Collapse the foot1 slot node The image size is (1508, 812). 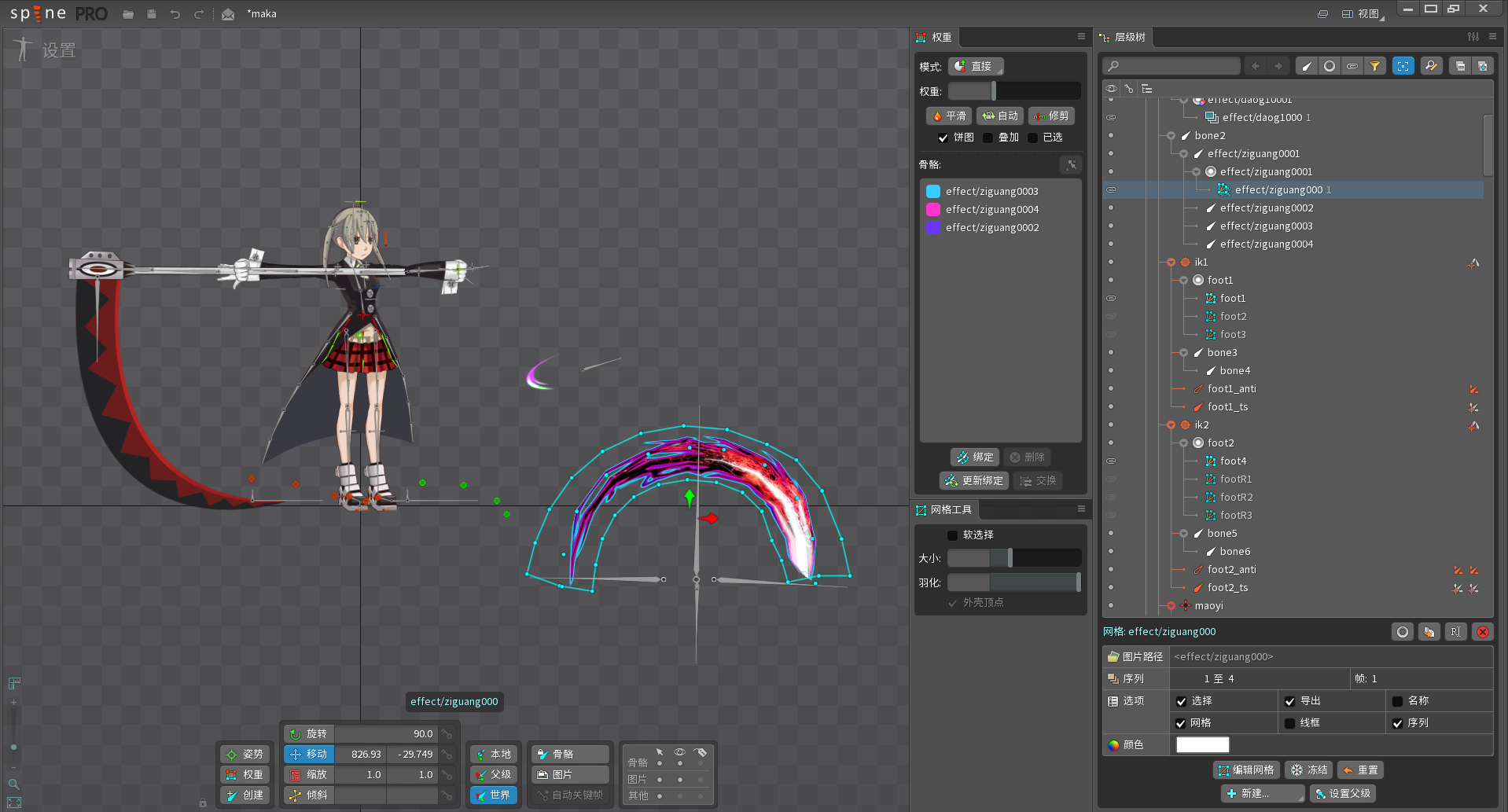(x=1183, y=281)
